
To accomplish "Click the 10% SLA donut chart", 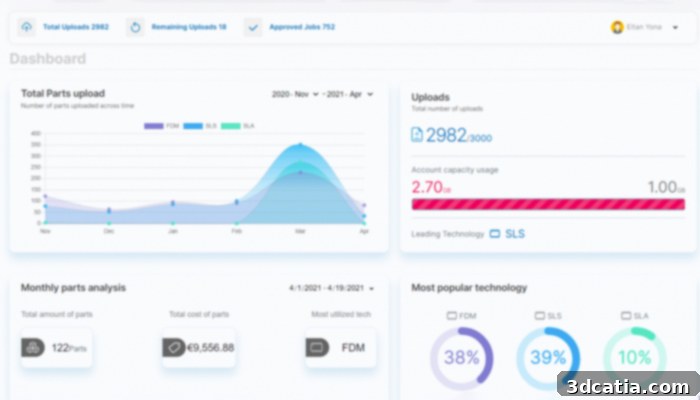I will [635, 358].
